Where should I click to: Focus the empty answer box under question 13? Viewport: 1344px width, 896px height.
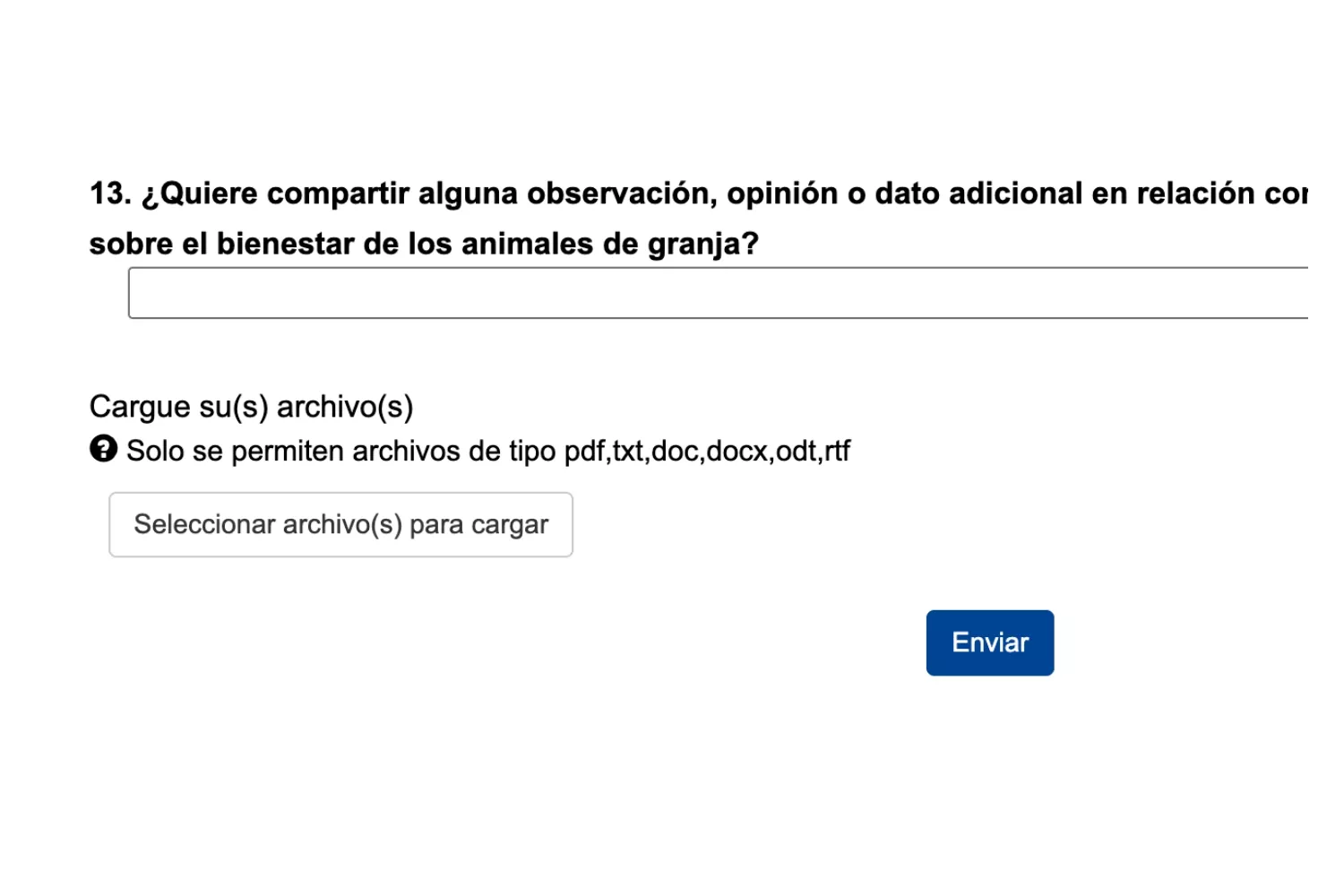pyautogui.click(x=717, y=293)
